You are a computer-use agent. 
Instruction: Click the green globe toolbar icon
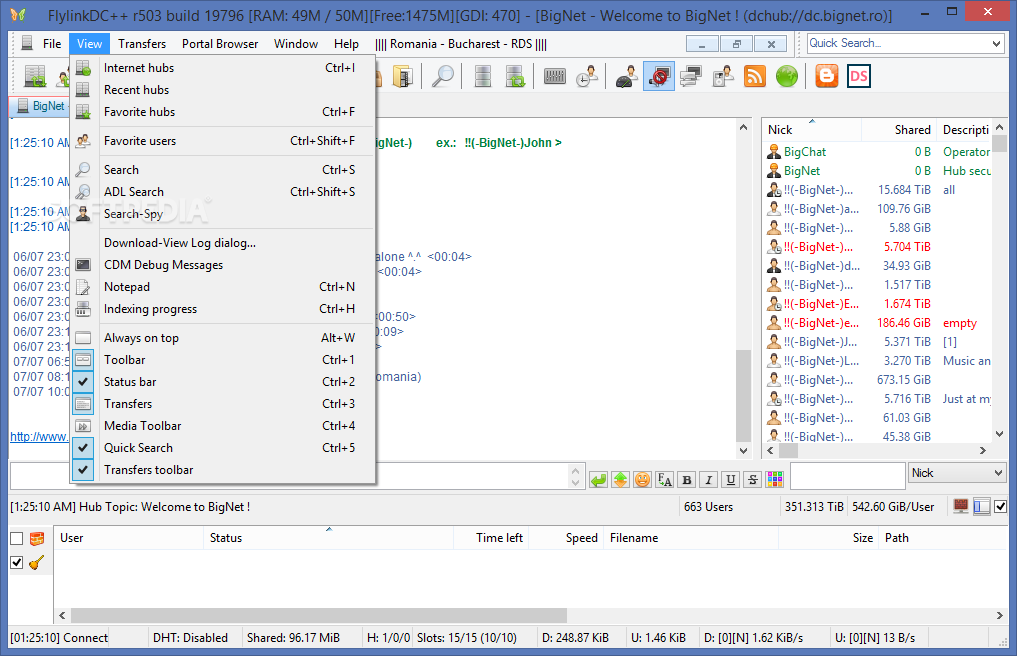tap(787, 77)
